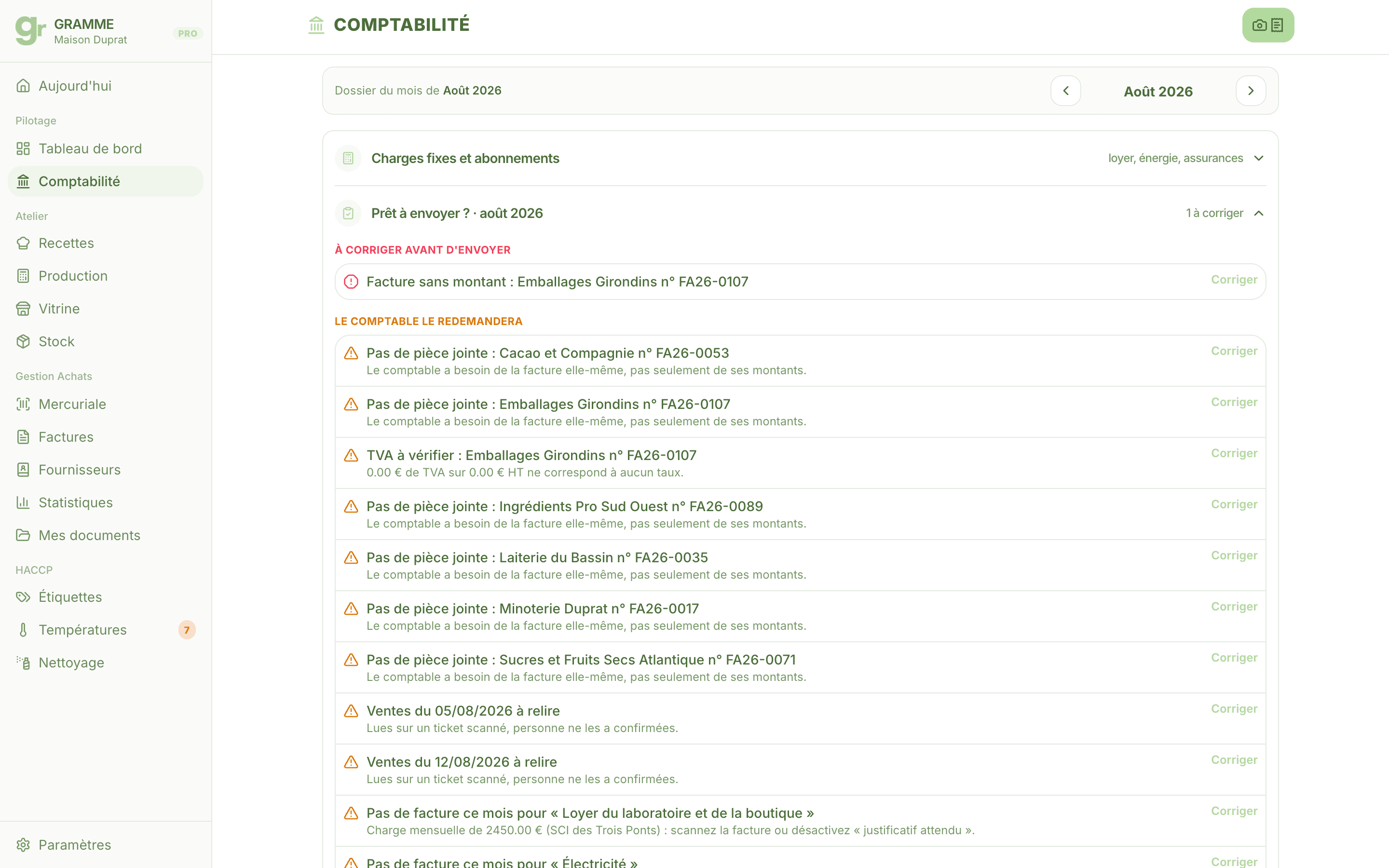Open Mes documents in the sidebar

[x=106, y=535]
